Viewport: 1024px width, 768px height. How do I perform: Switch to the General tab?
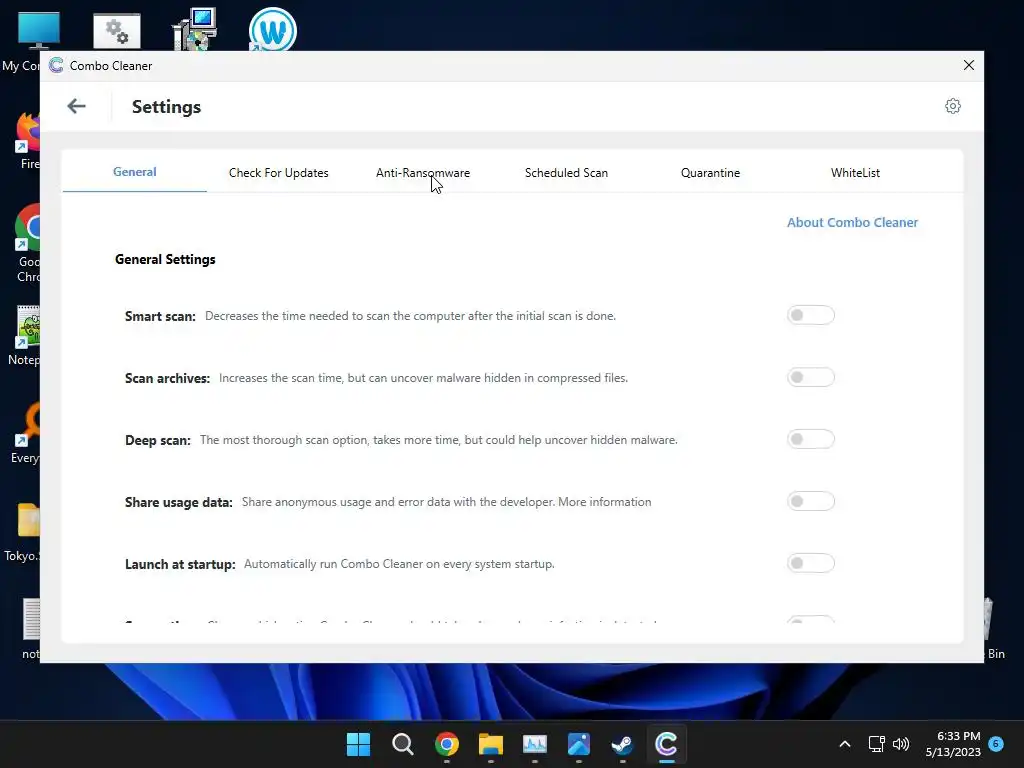pos(135,172)
